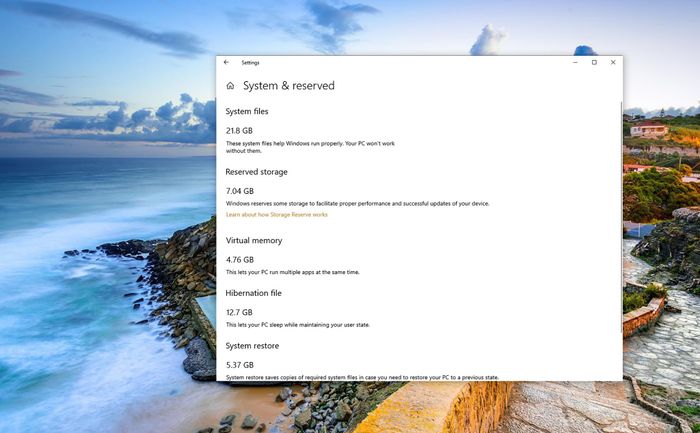Viewport: 700px width, 433px height.
Task: Click the 'Settings' title bar label
Action: coord(250,63)
